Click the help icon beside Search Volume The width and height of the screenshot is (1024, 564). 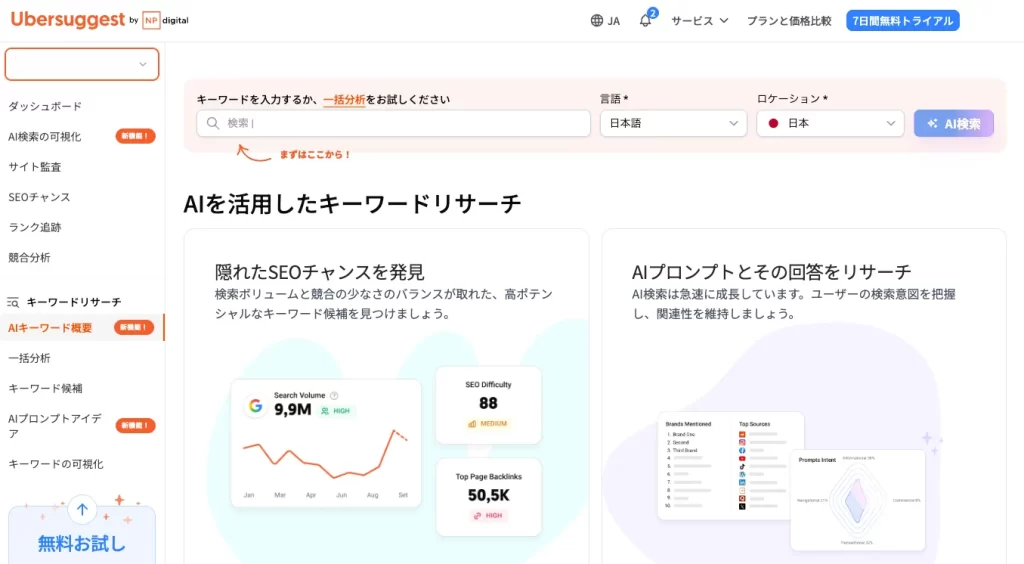334,395
